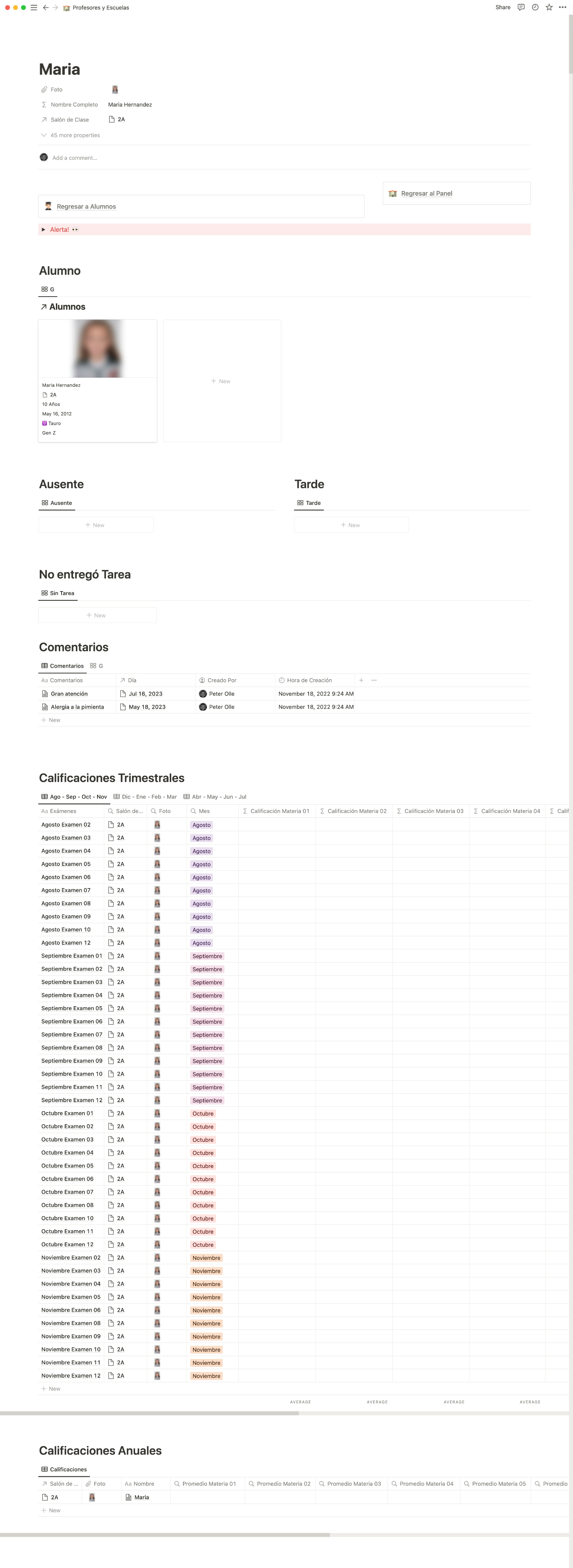Add new row in Calificaciones Trimestrales
Image resolution: width=573 pixels, height=1568 pixels.
(x=51, y=1388)
